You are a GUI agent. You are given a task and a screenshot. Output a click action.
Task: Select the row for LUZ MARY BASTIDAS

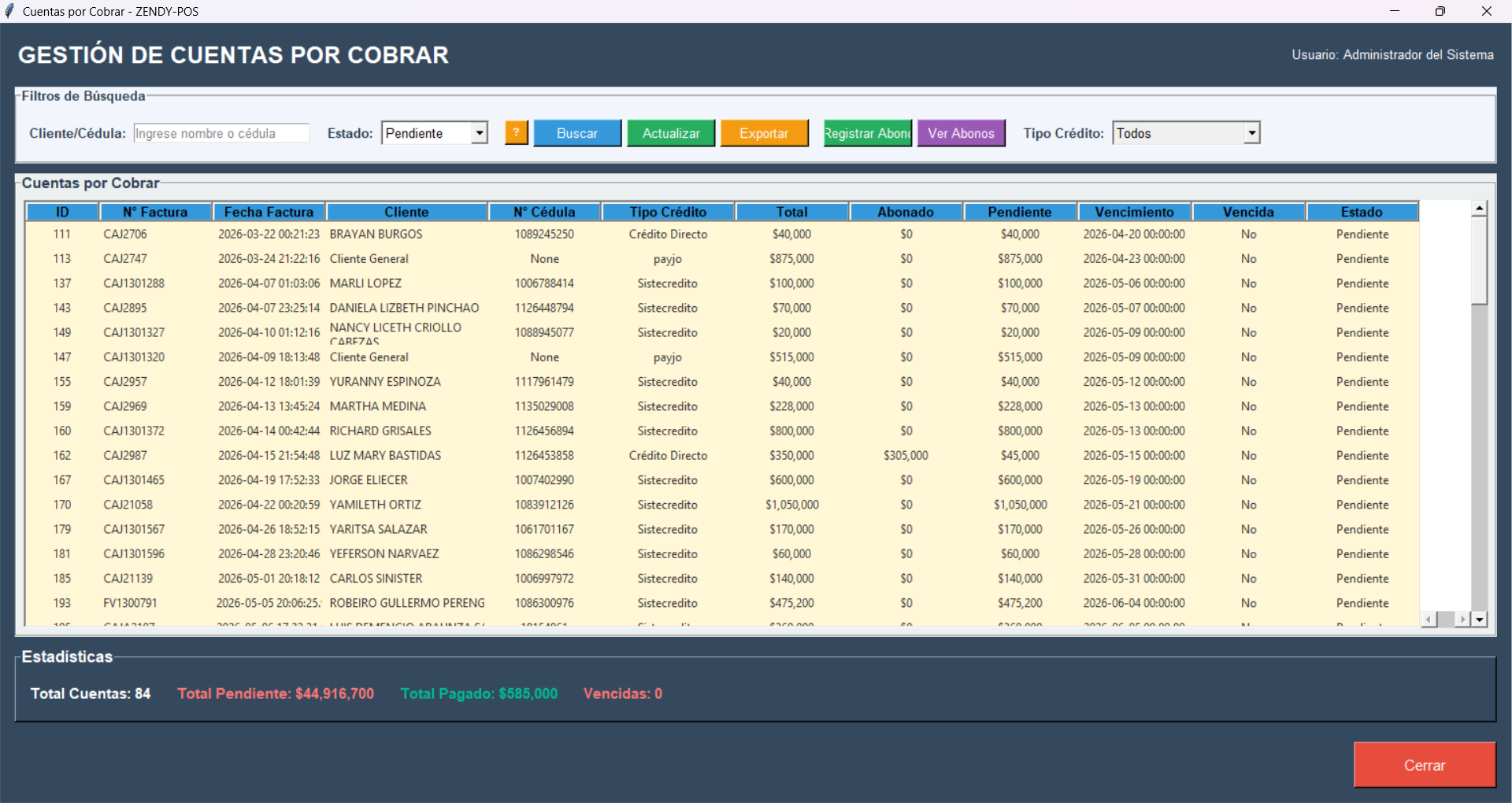pos(722,455)
